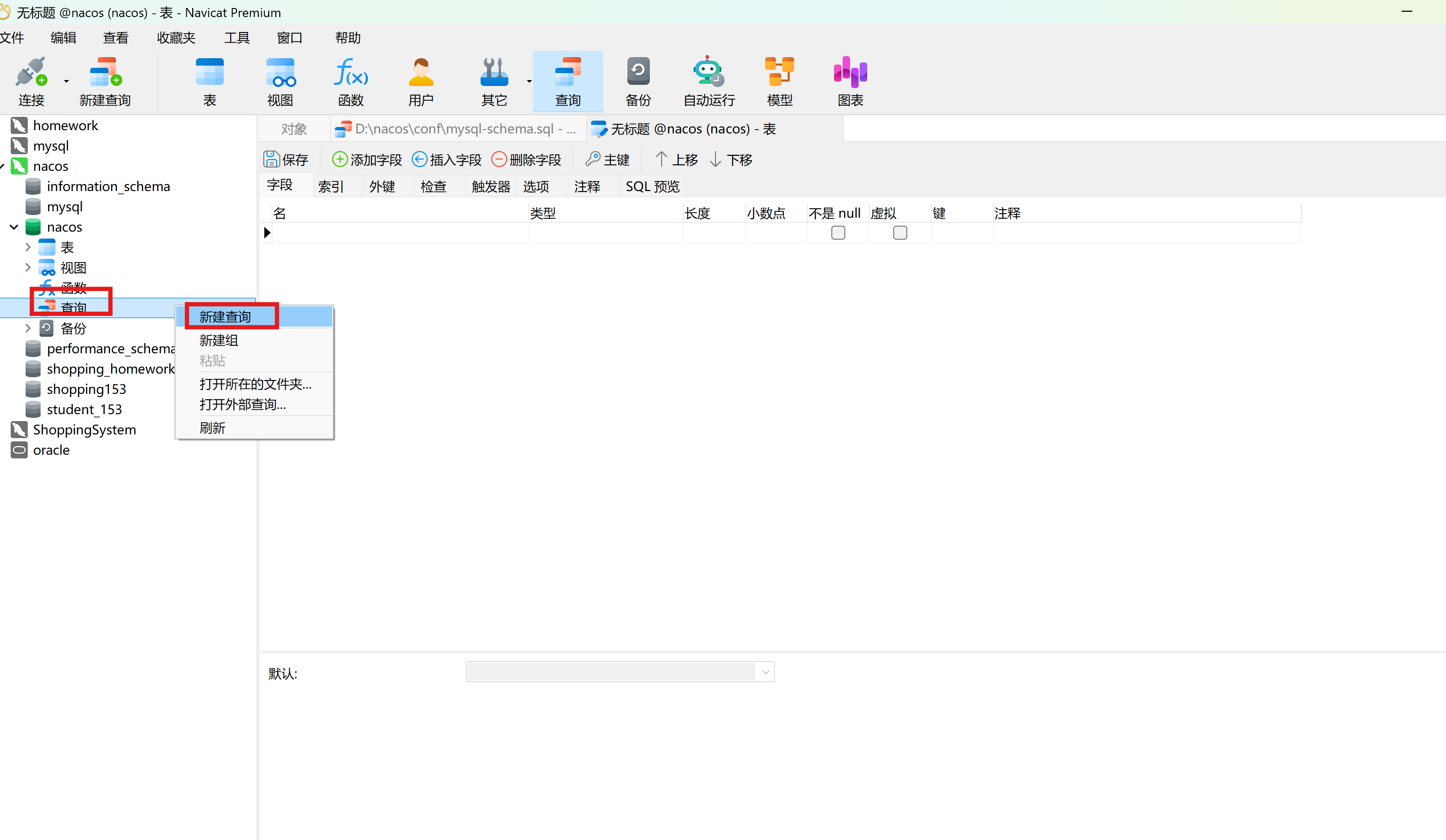Switch to the SQL 预览 tab

tap(652, 186)
